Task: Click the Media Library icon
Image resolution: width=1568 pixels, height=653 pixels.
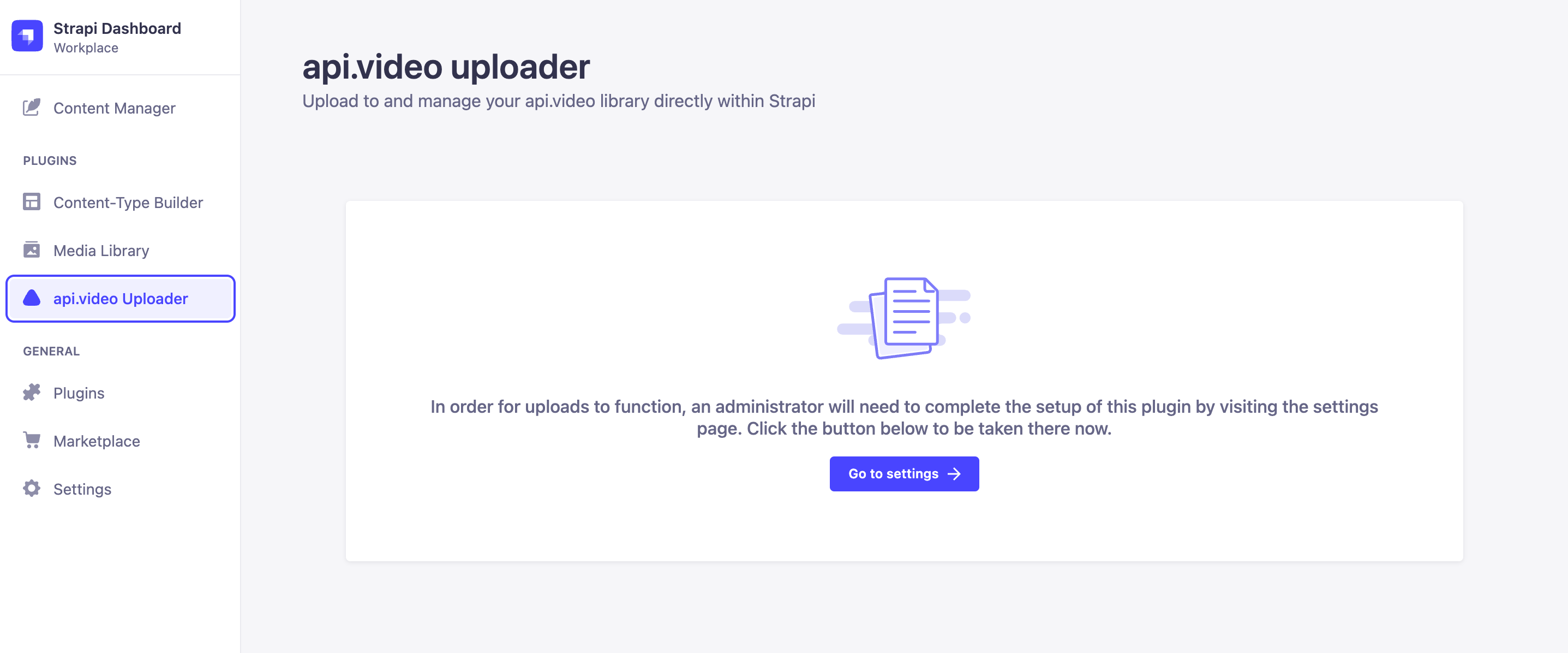Action: [33, 249]
